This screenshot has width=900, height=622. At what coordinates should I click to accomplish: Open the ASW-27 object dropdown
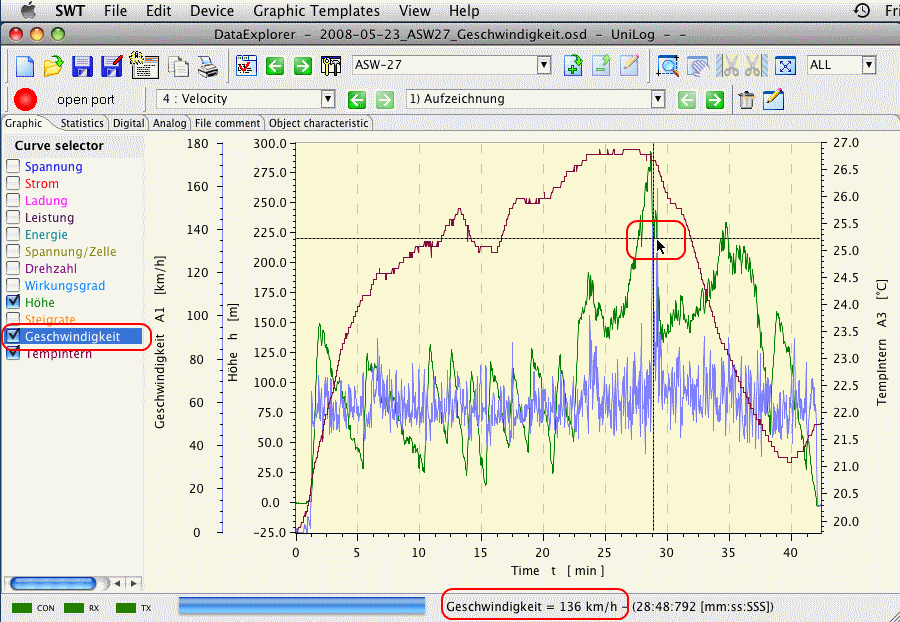coord(544,65)
